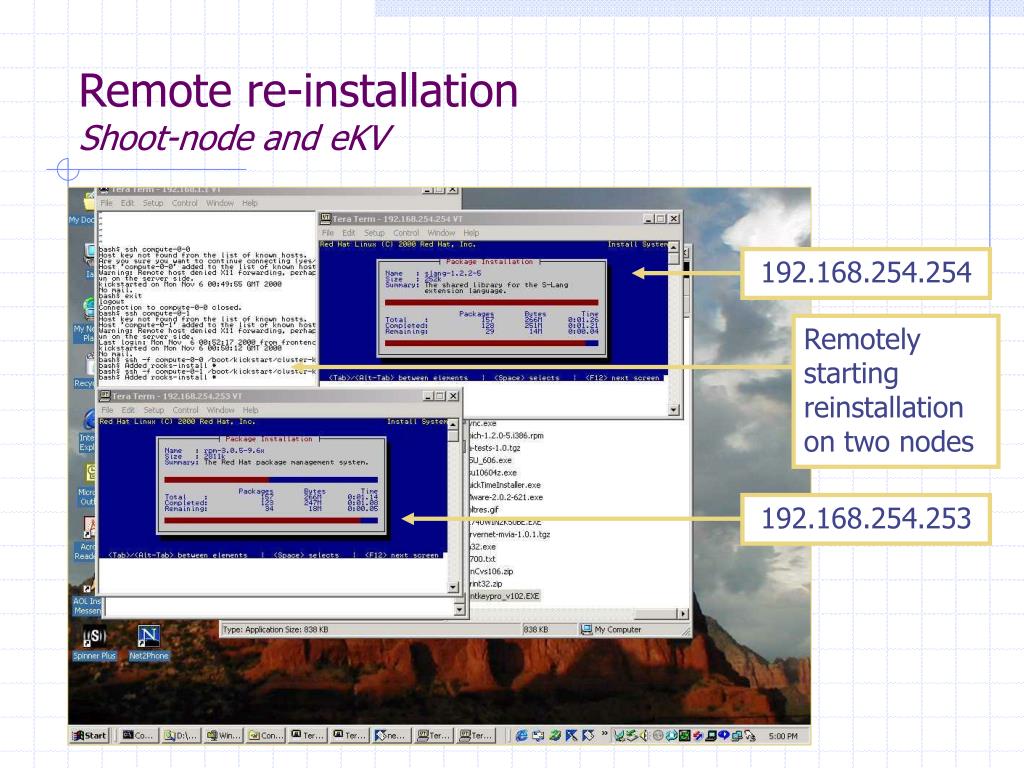Screen dimensions: 1024x768
Task: Select file 'rvernet-mvia-1.0.1.tgz' in file list
Action: click(x=509, y=534)
